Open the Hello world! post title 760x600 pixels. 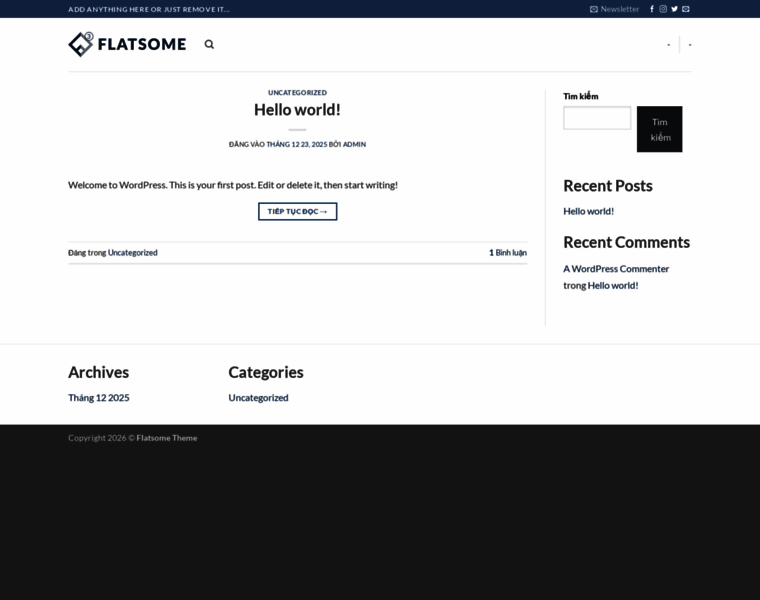297,110
